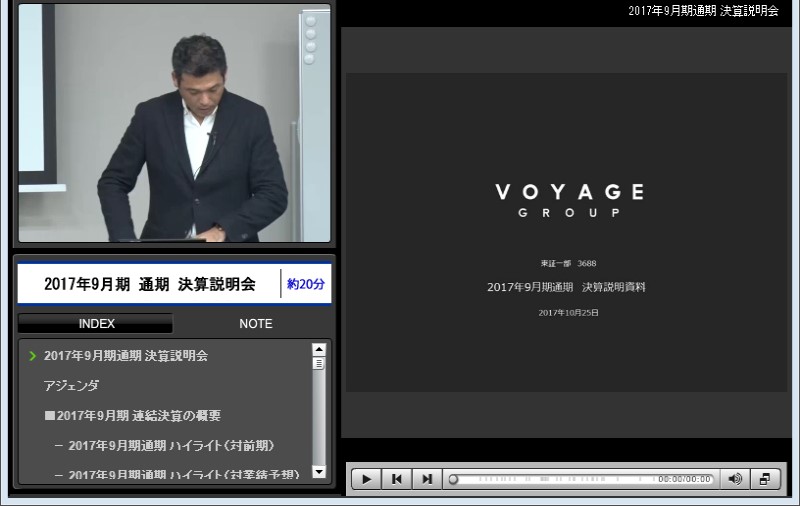Click the middle of the playback timeline

click(582, 479)
